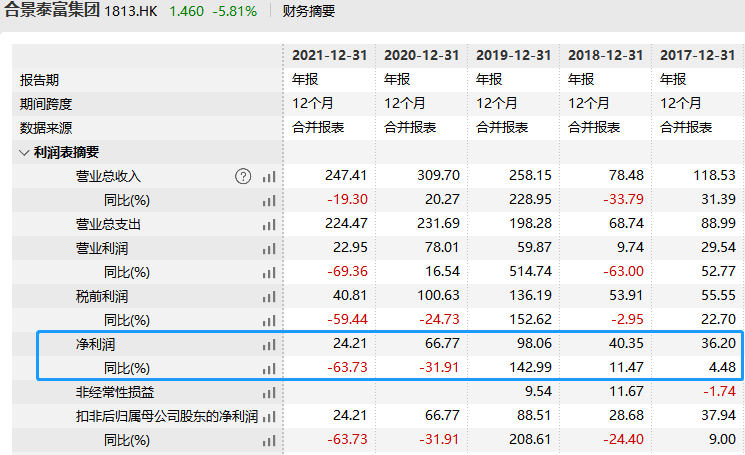Click the 期间跨度 row label
The image size is (745, 455).
(46, 104)
